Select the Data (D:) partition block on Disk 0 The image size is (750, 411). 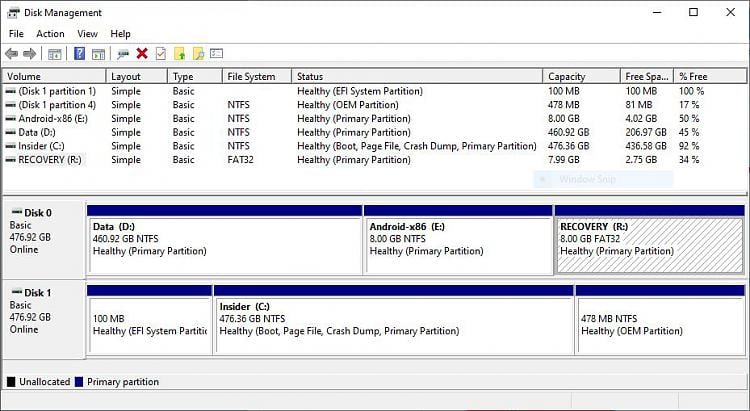point(224,240)
